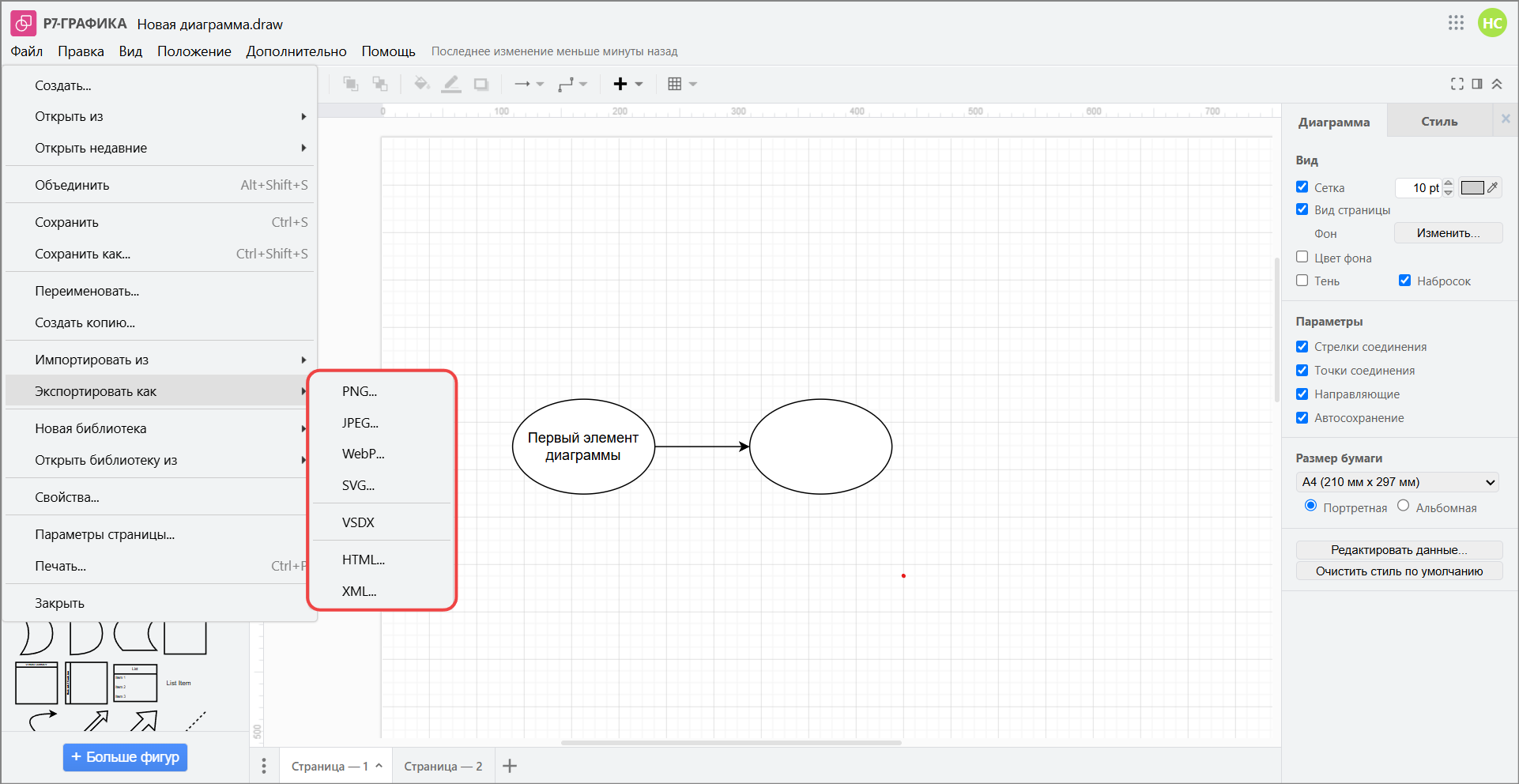This screenshot has height=784, width=1519.
Task: Click Редактировать данные button
Action: coord(1399,550)
